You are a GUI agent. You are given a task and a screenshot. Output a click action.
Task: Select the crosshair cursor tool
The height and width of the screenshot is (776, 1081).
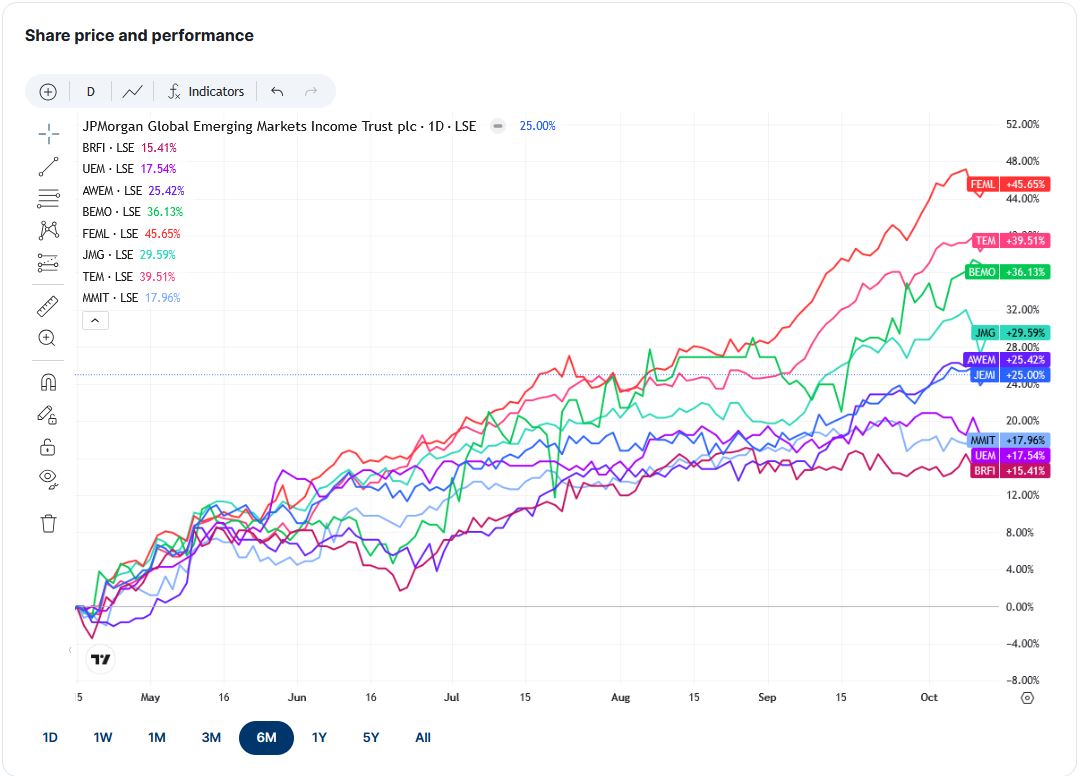pos(48,134)
